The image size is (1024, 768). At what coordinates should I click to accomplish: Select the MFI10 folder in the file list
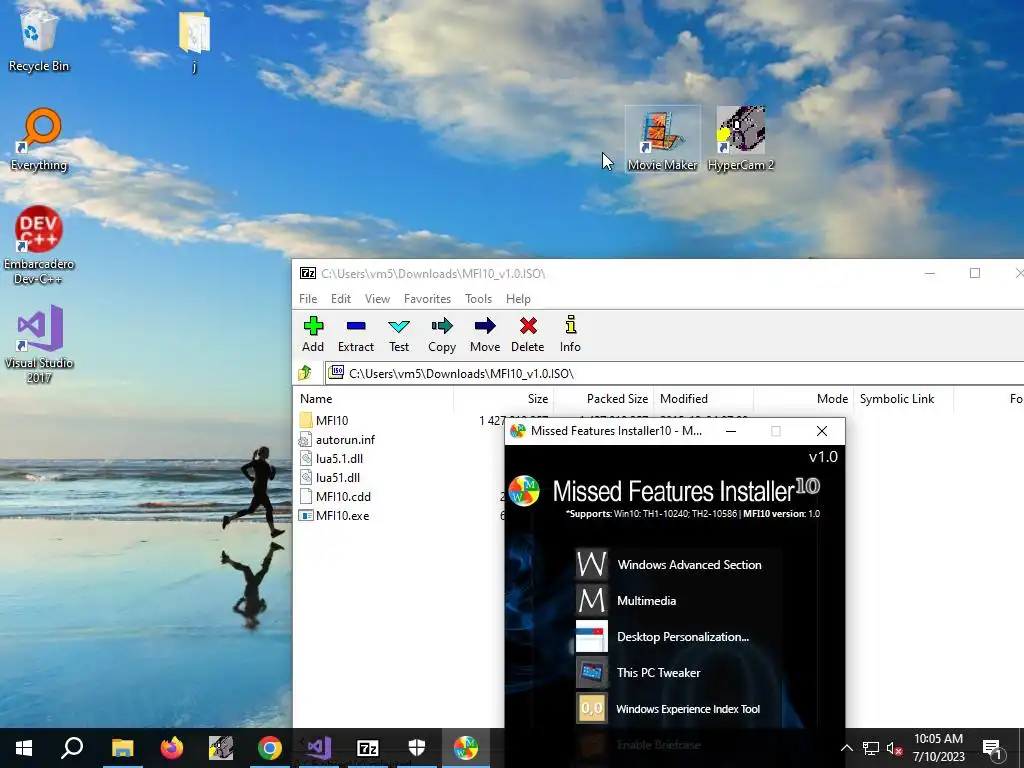click(332, 421)
